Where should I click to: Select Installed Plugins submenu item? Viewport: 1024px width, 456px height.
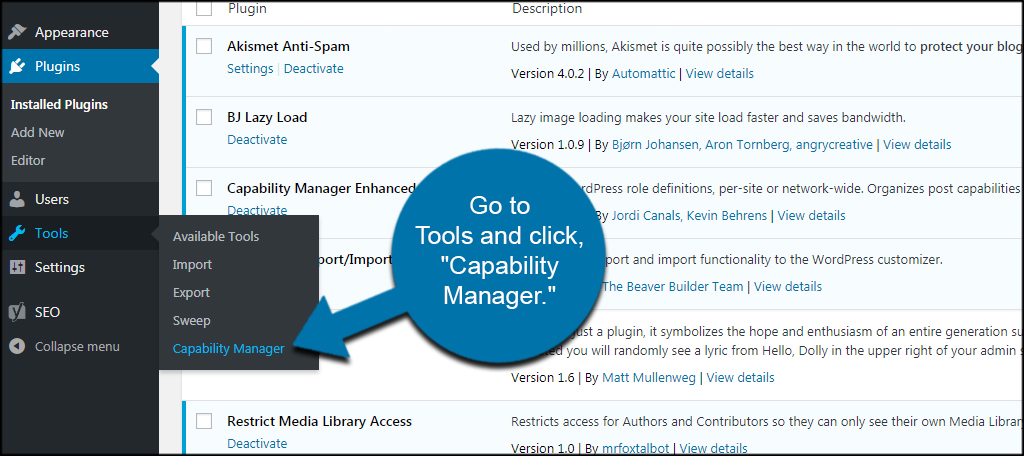(59, 105)
